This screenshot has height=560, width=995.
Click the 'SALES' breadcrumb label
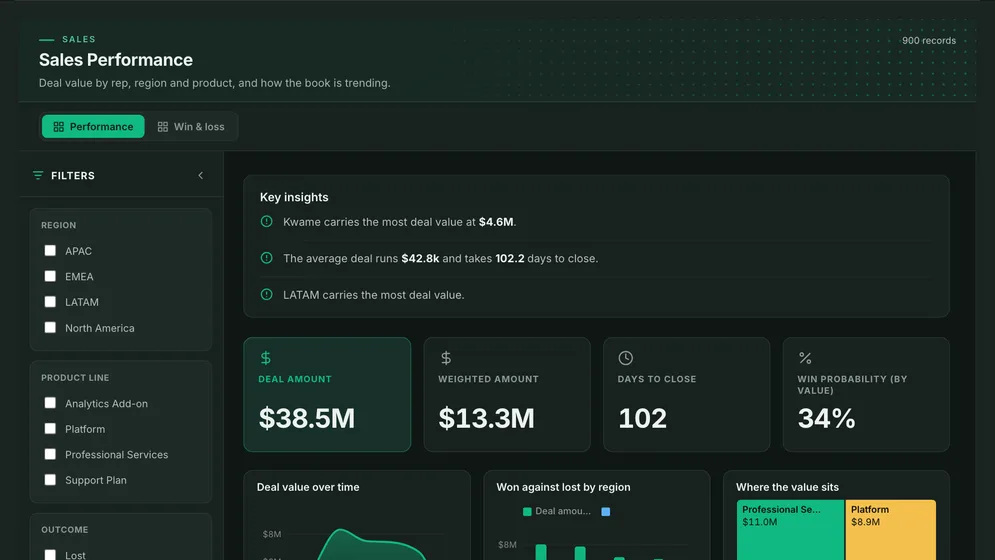coord(79,39)
